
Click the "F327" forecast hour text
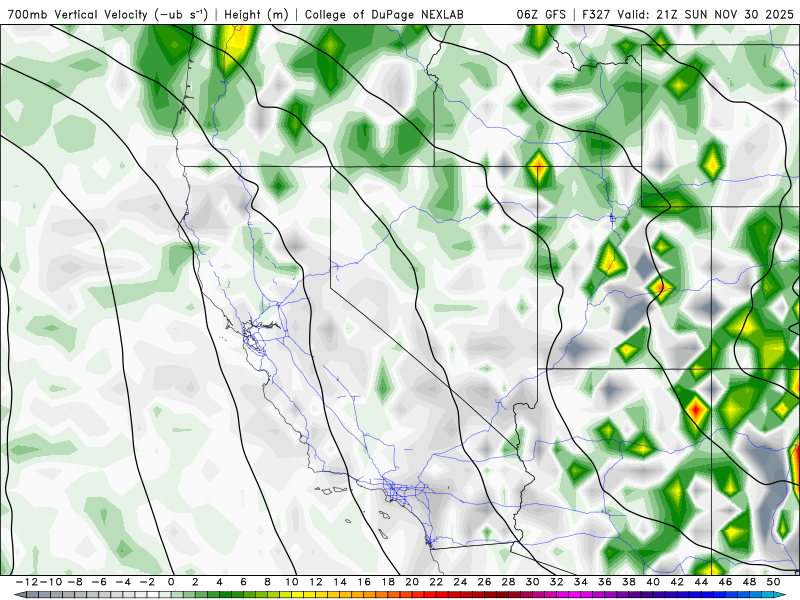click(x=597, y=15)
